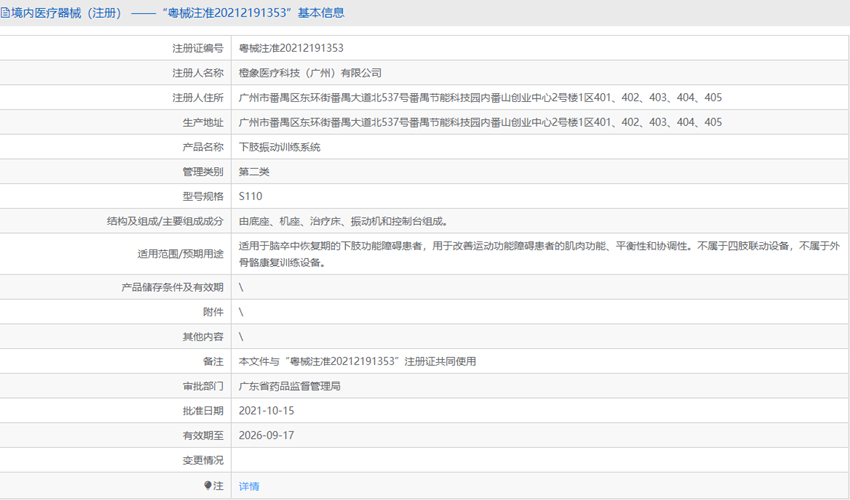Select the remark text 本文件与…注册证共同使用
Screen dimensions: 850x500
[357, 361]
